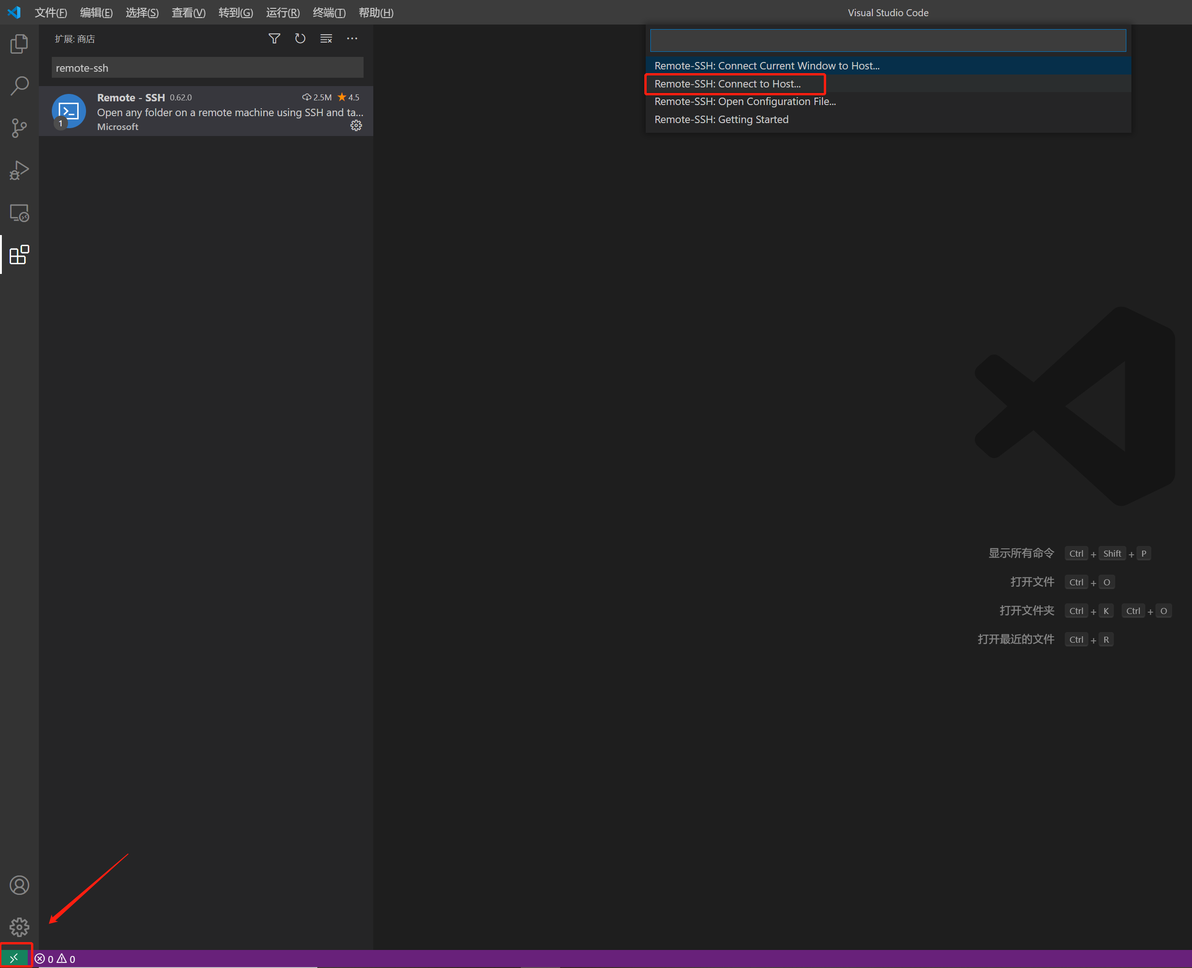Click the Microsoft publisher label
This screenshot has height=968, width=1192.
point(118,127)
